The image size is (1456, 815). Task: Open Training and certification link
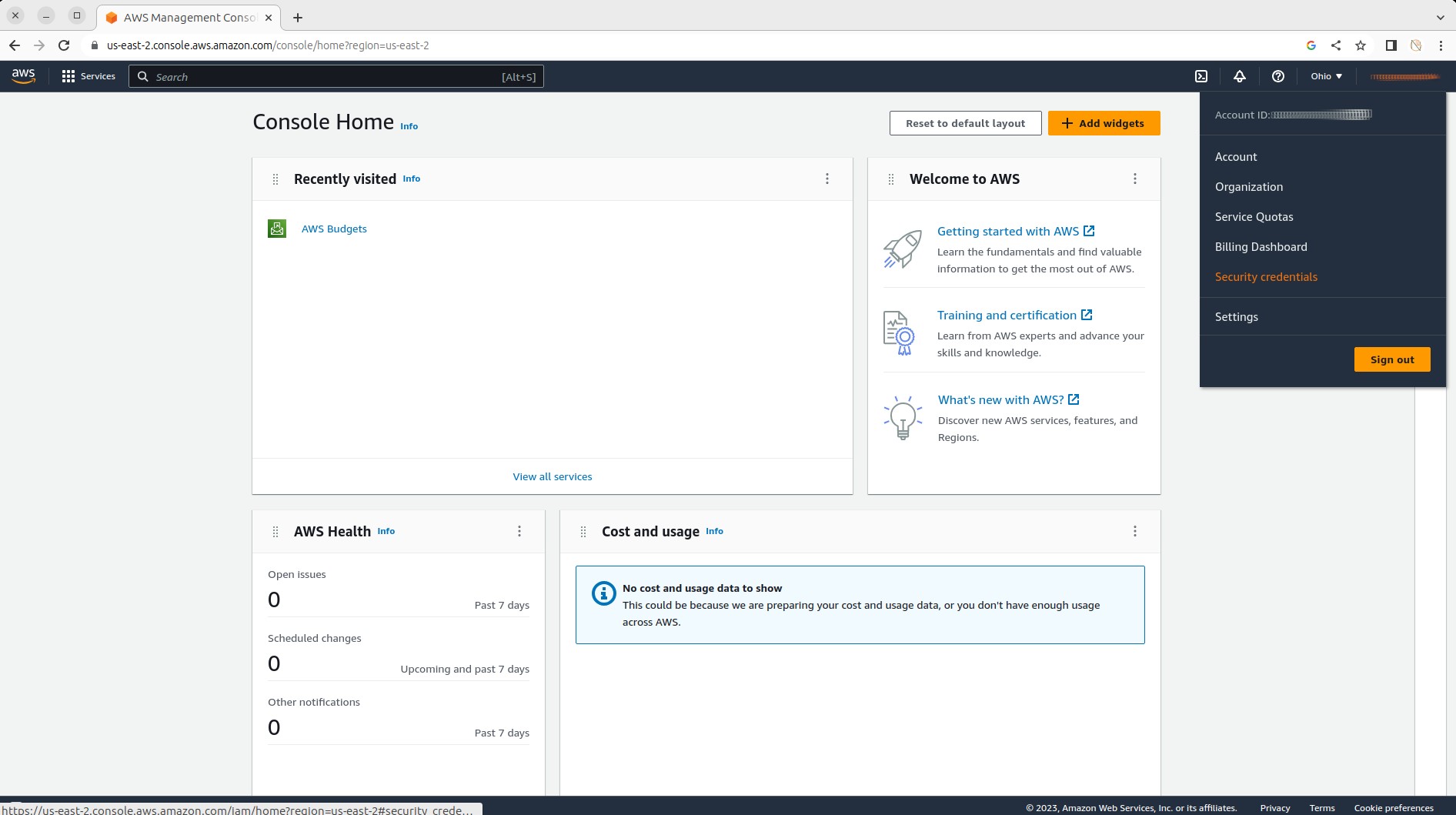coord(1014,316)
